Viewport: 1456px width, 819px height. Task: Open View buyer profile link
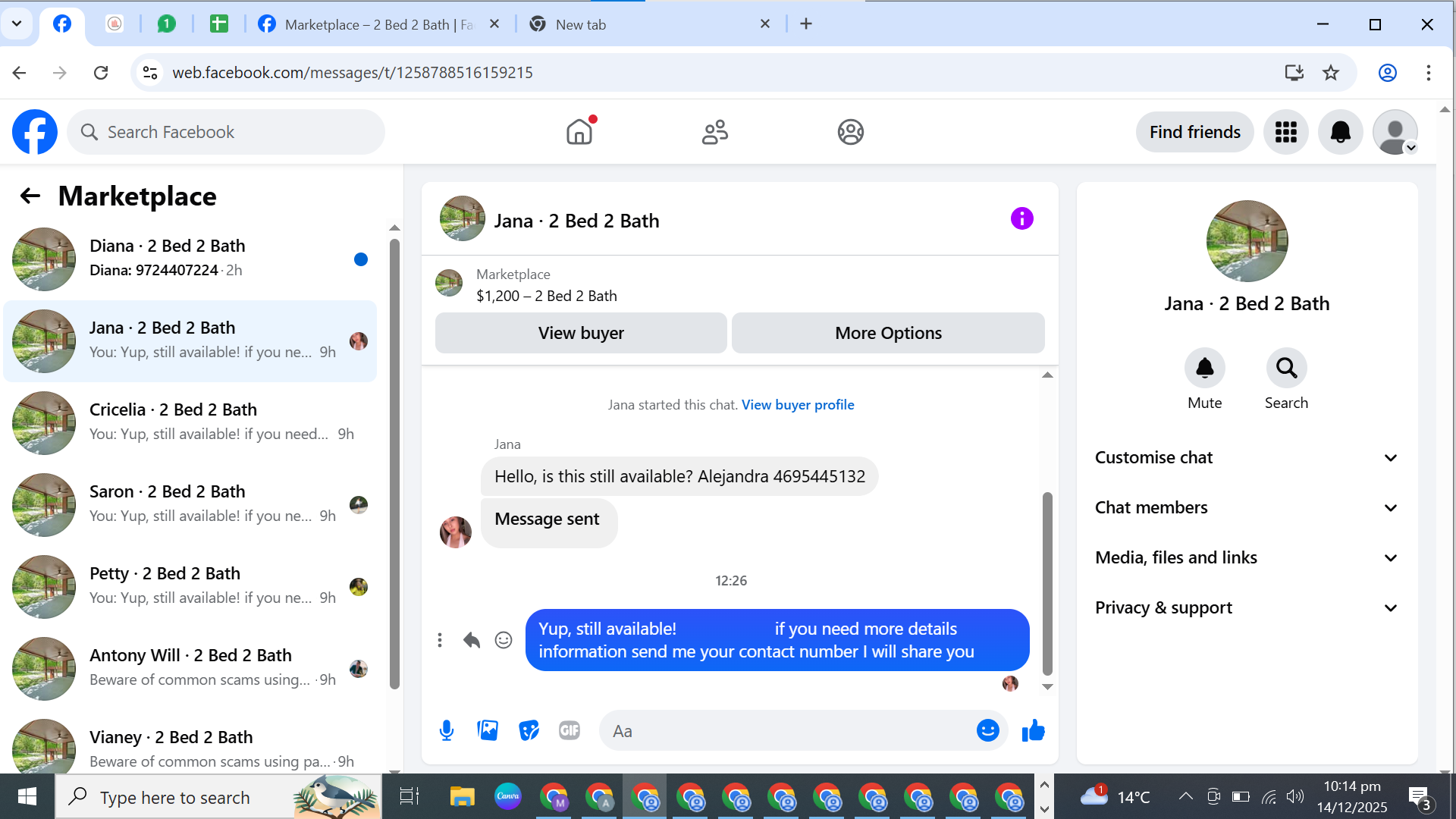click(x=798, y=405)
